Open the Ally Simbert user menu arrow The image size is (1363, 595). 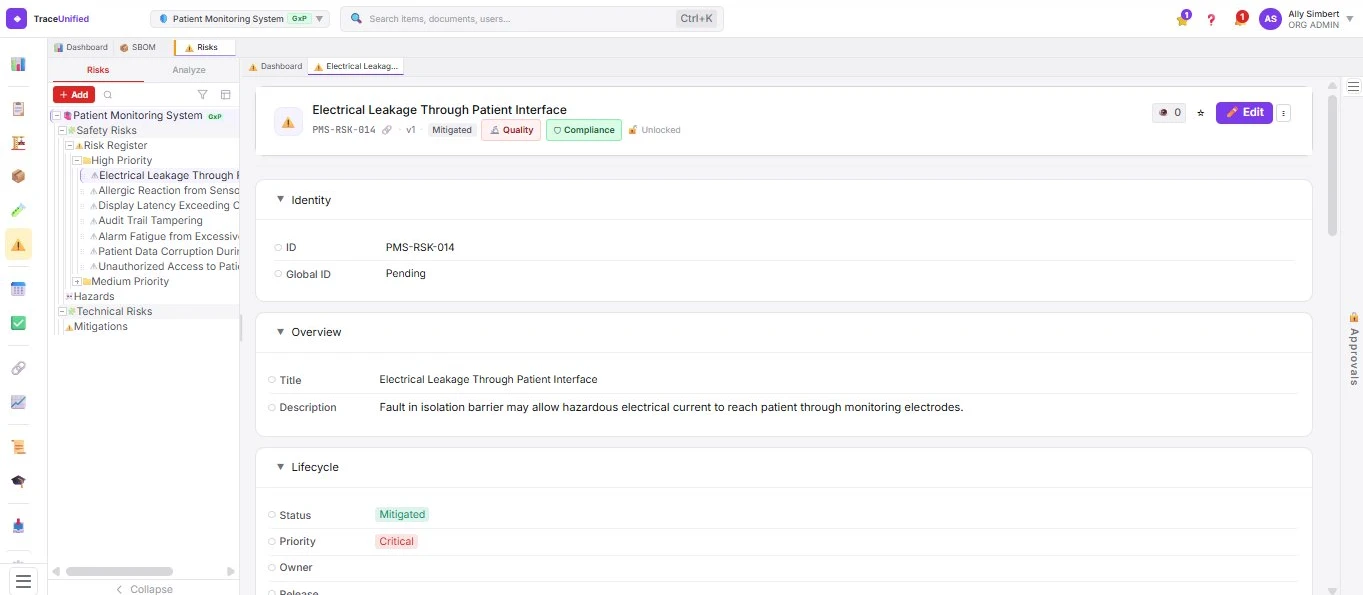(1350, 19)
